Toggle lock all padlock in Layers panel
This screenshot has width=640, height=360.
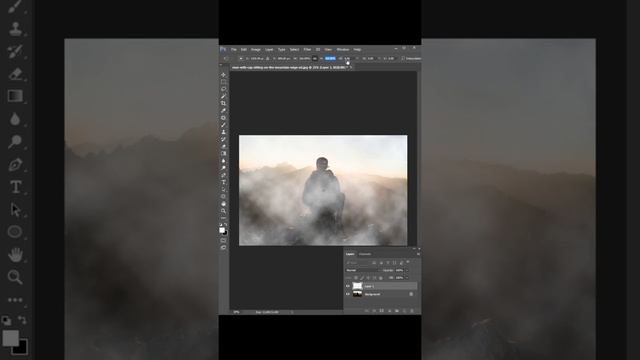click(381, 278)
